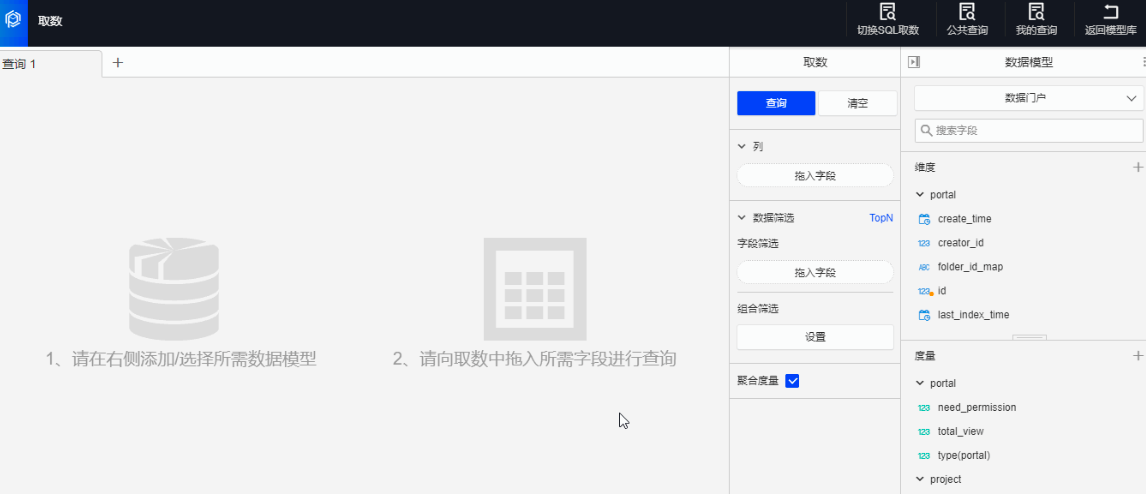Toggle the 聚合度量 checkbox
The width and height of the screenshot is (1146, 494).
pyautogui.click(x=792, y=381)
